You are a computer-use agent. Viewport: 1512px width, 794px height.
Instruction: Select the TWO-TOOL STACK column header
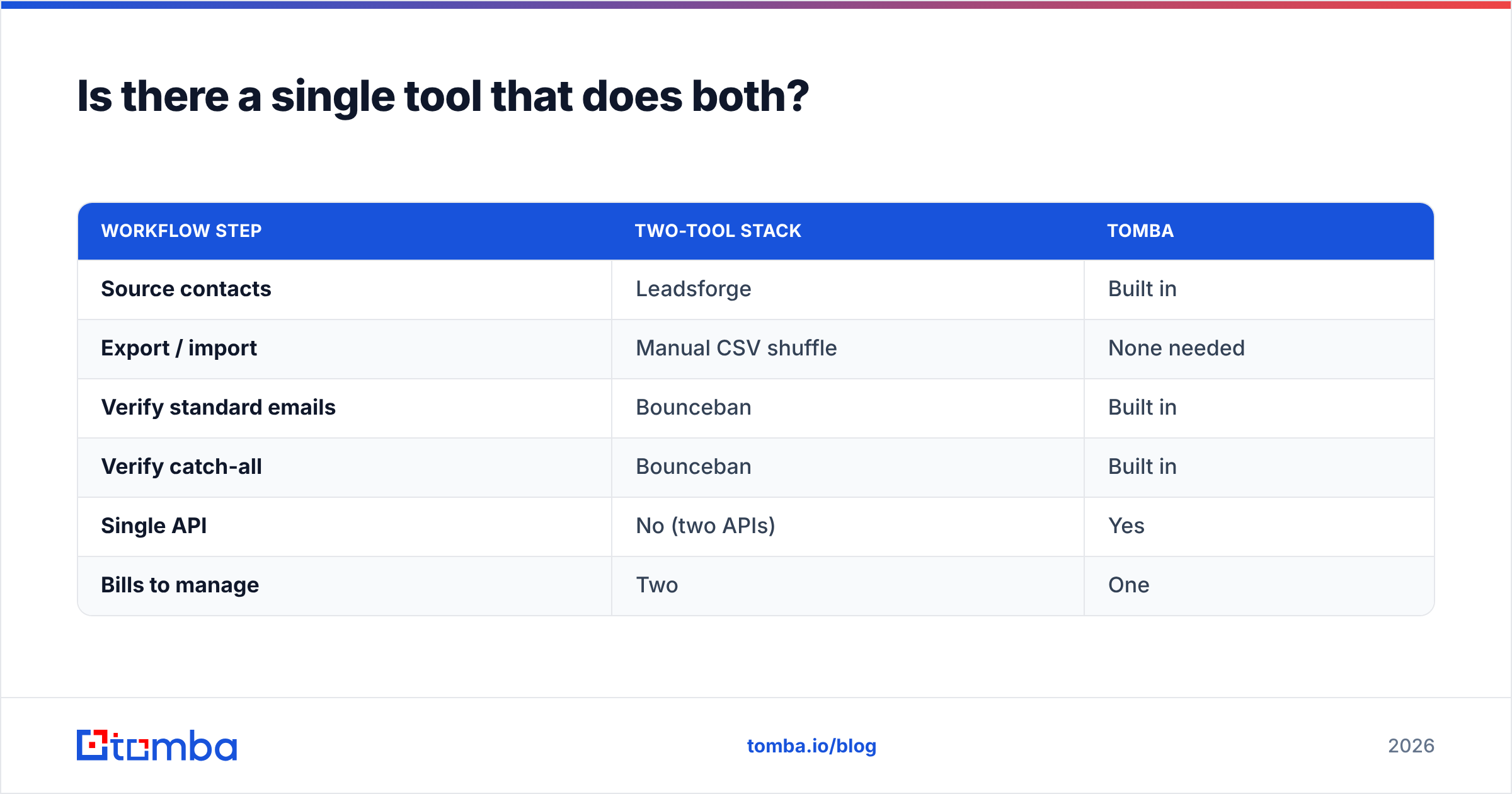tap(718, 231)
